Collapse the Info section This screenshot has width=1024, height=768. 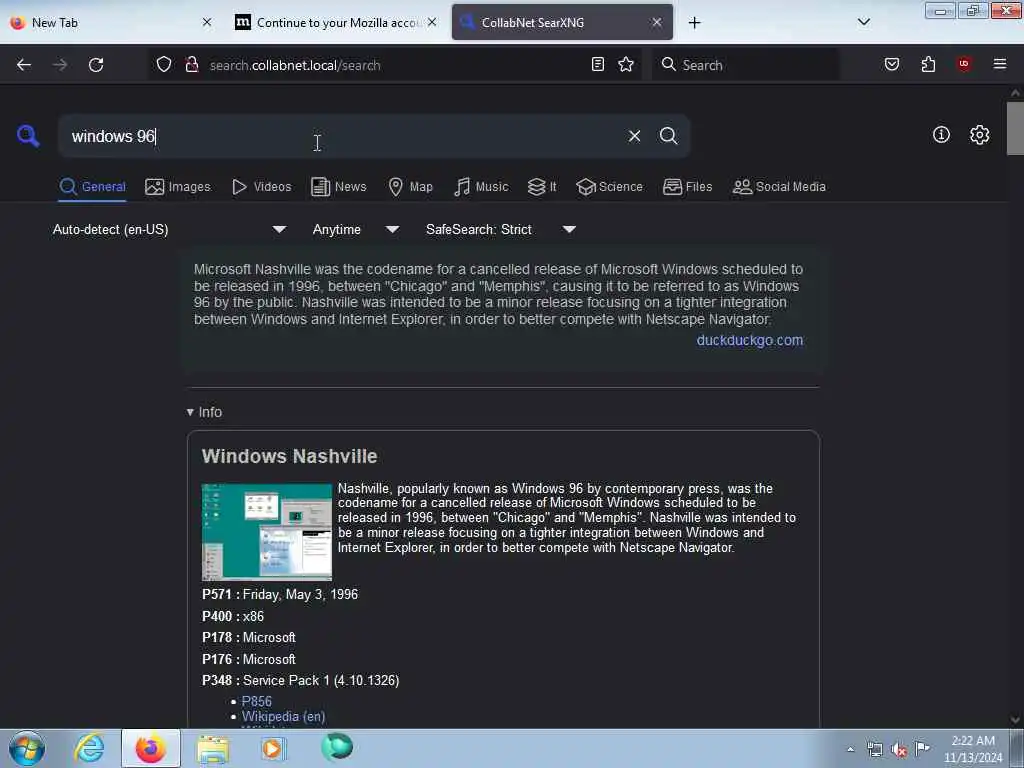coord(204,412)
